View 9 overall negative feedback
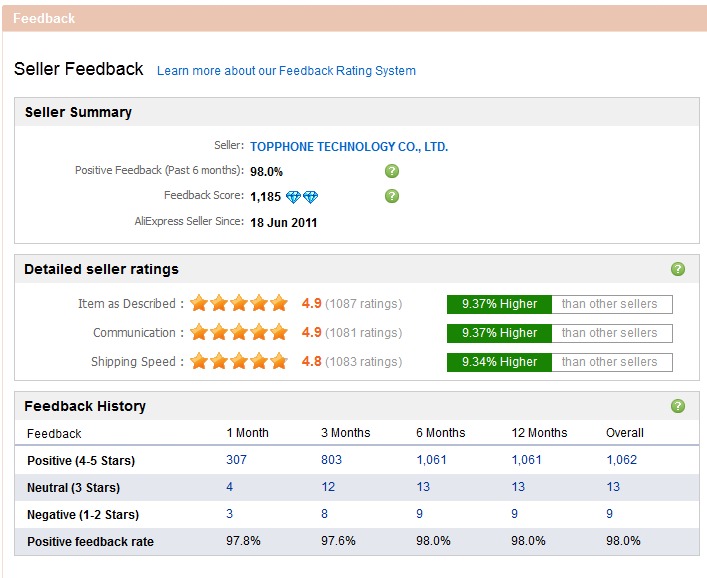 610,514
